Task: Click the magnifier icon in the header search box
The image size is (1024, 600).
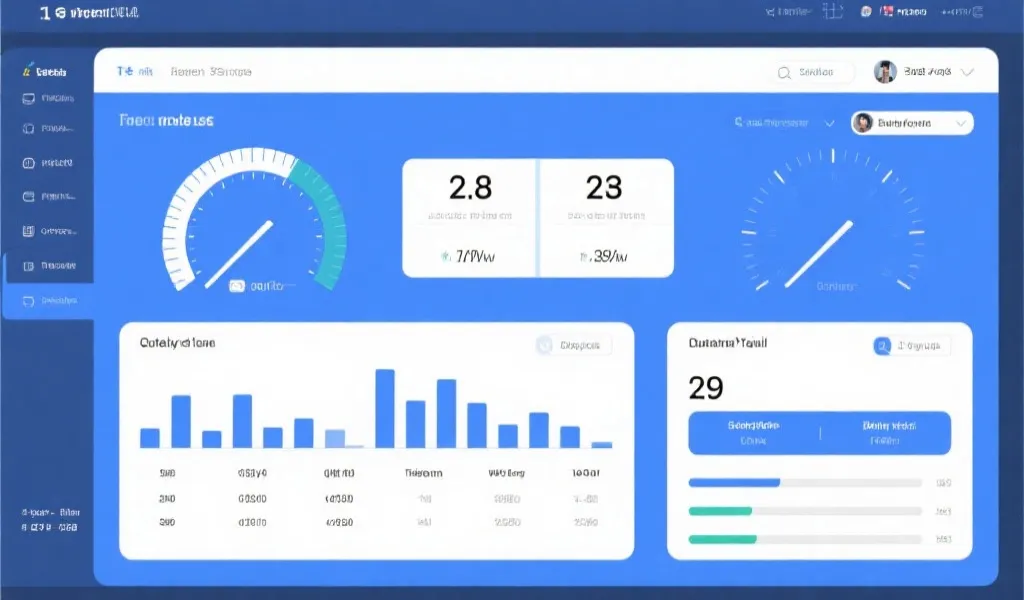Action: point(784,72)
